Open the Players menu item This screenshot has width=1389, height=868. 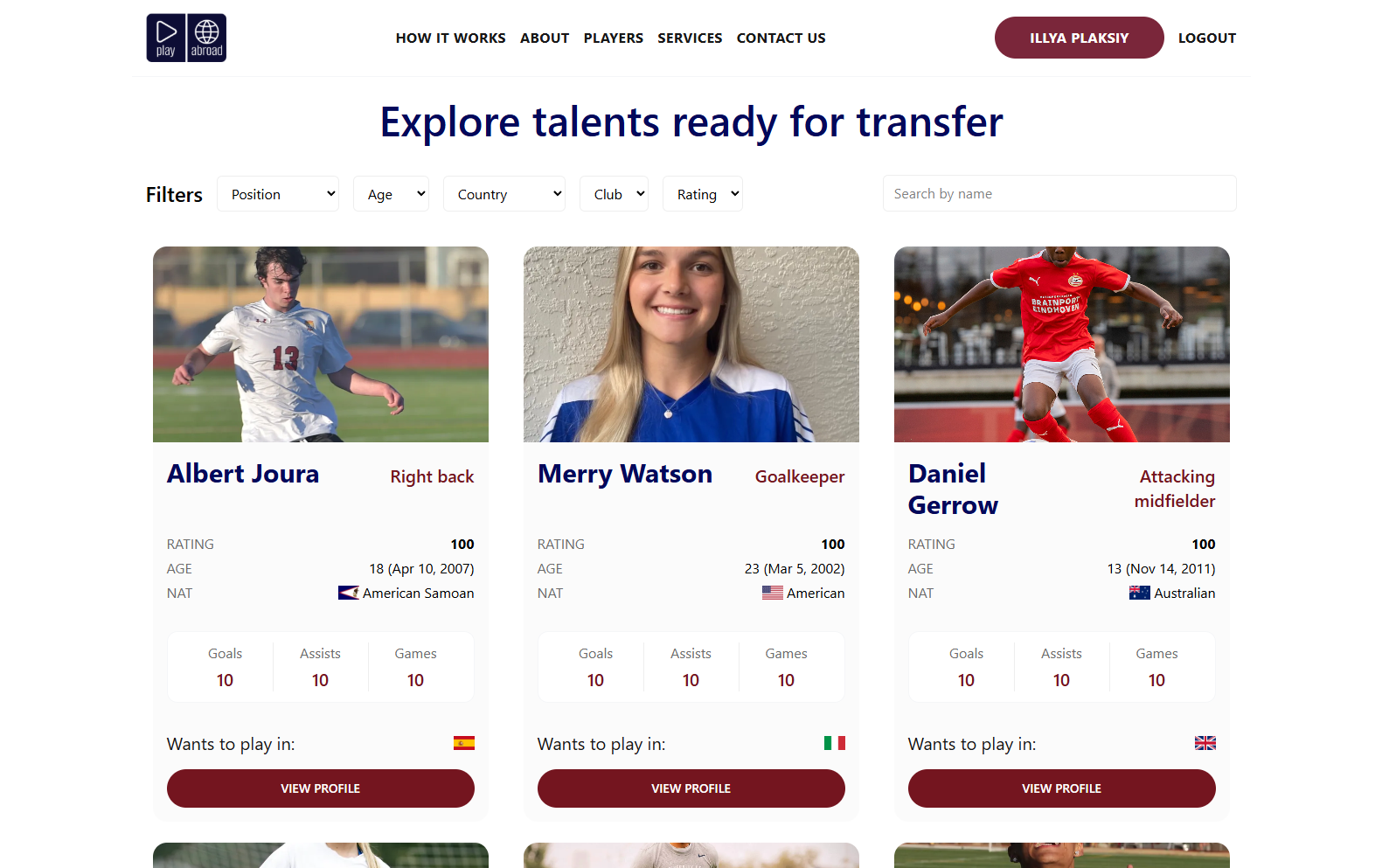[x=614, y=38]
